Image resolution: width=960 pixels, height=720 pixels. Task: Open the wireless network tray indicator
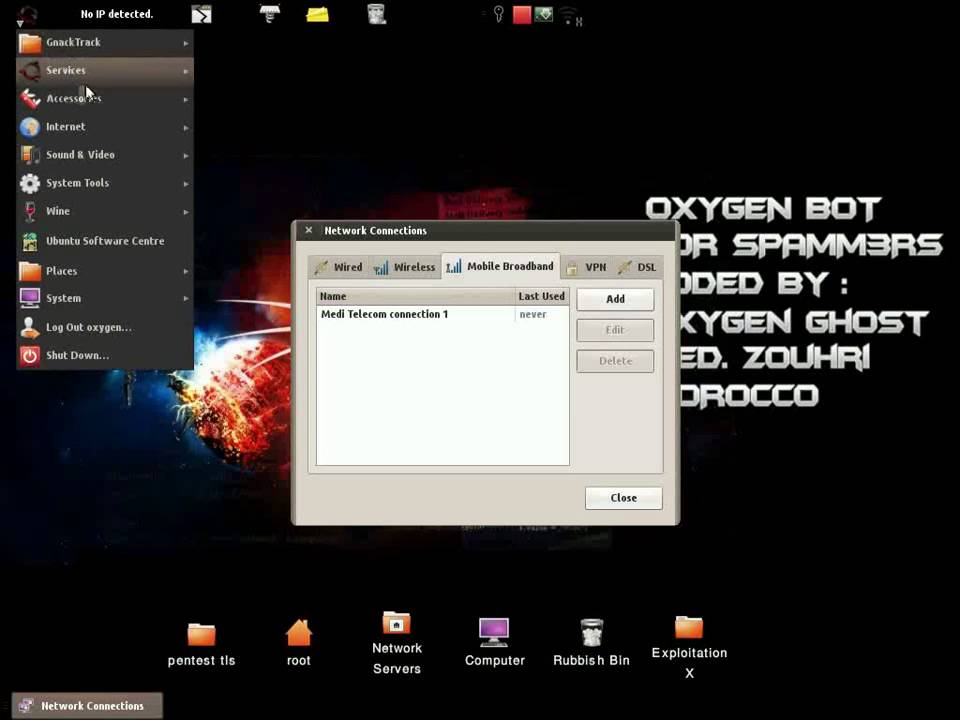pyautogui.click(x=571, y=16)
